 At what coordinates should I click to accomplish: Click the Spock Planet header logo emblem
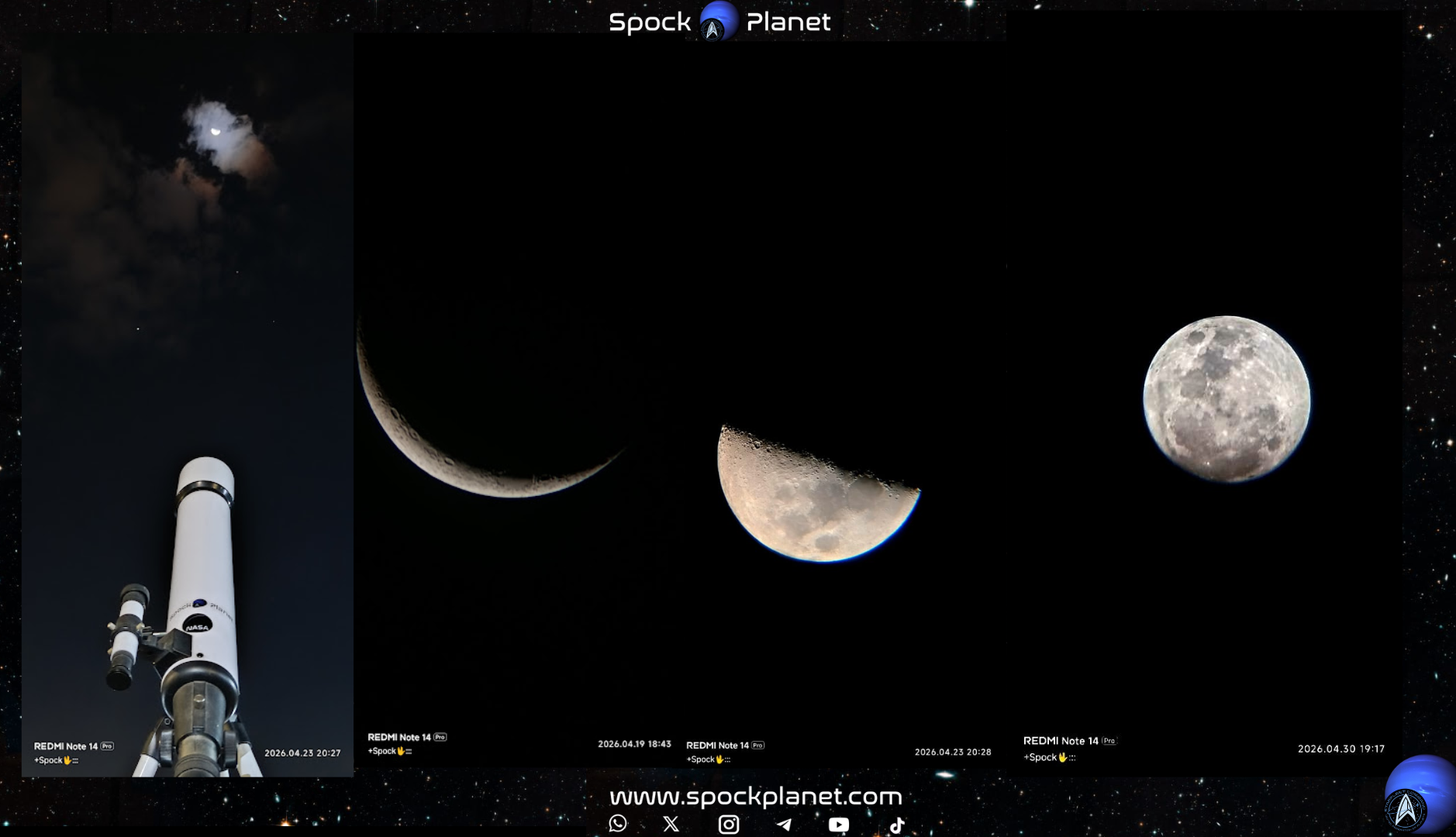718,21
